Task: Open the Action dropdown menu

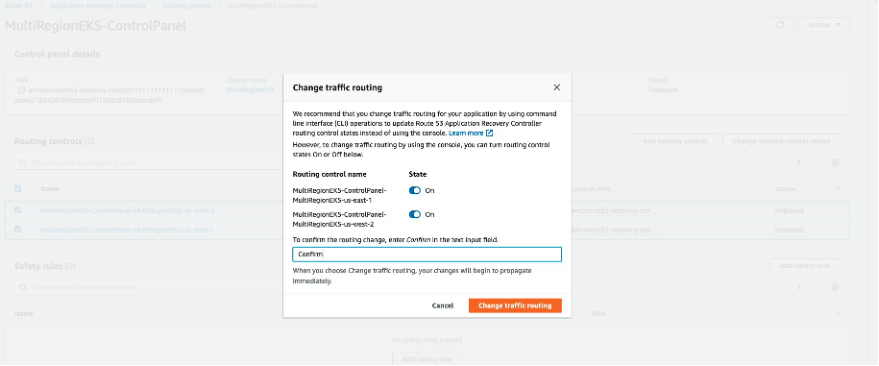Action: [x=824, y=25]
